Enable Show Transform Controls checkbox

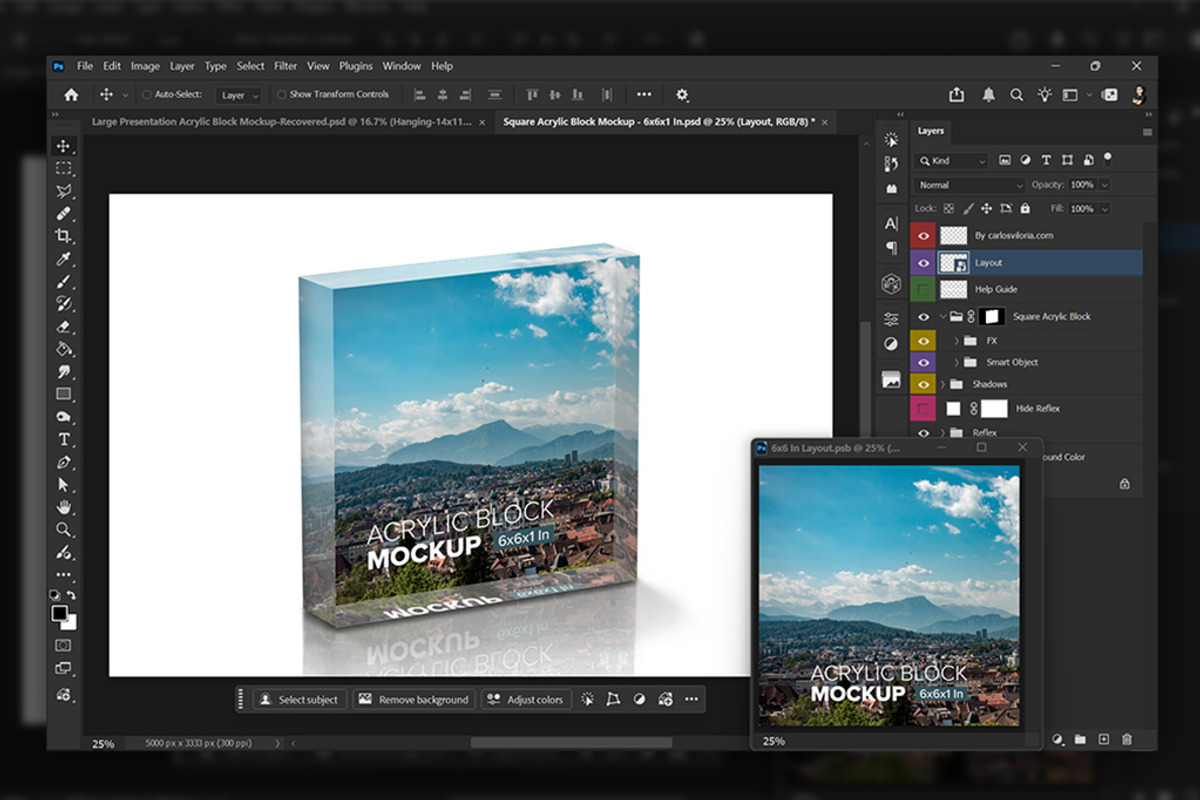pyautogui.click(x=281, y=95)
